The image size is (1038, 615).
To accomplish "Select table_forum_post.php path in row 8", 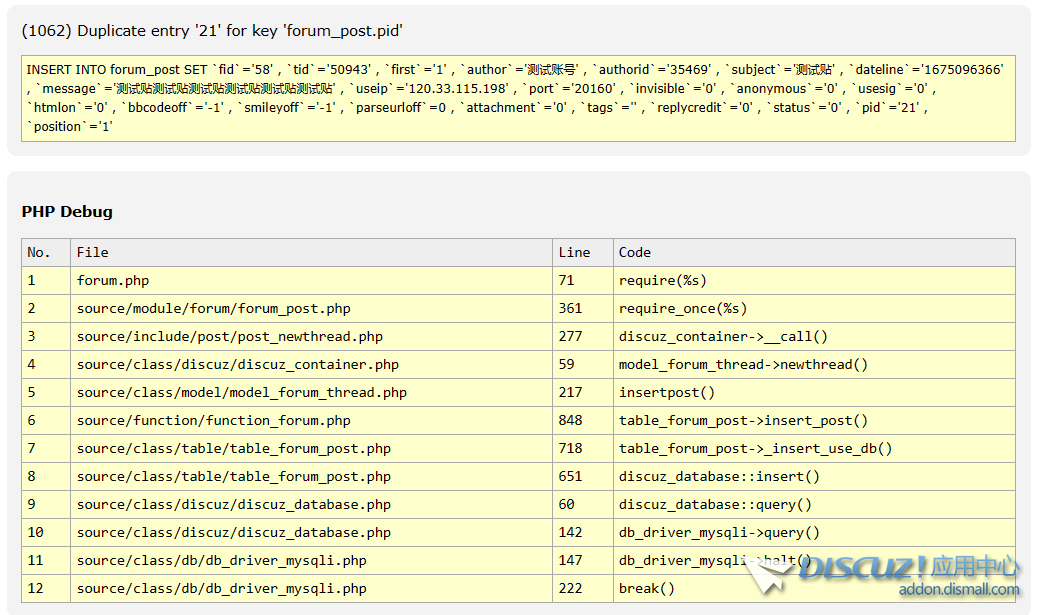I will [x=234, y=477].
